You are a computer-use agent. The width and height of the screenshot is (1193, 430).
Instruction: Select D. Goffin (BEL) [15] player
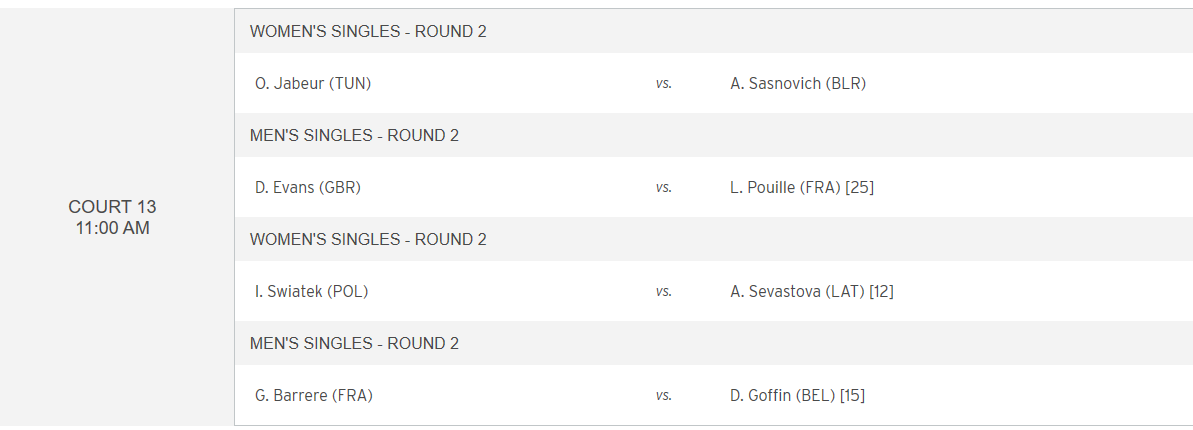pyautogui.click(x=797, y=396)
